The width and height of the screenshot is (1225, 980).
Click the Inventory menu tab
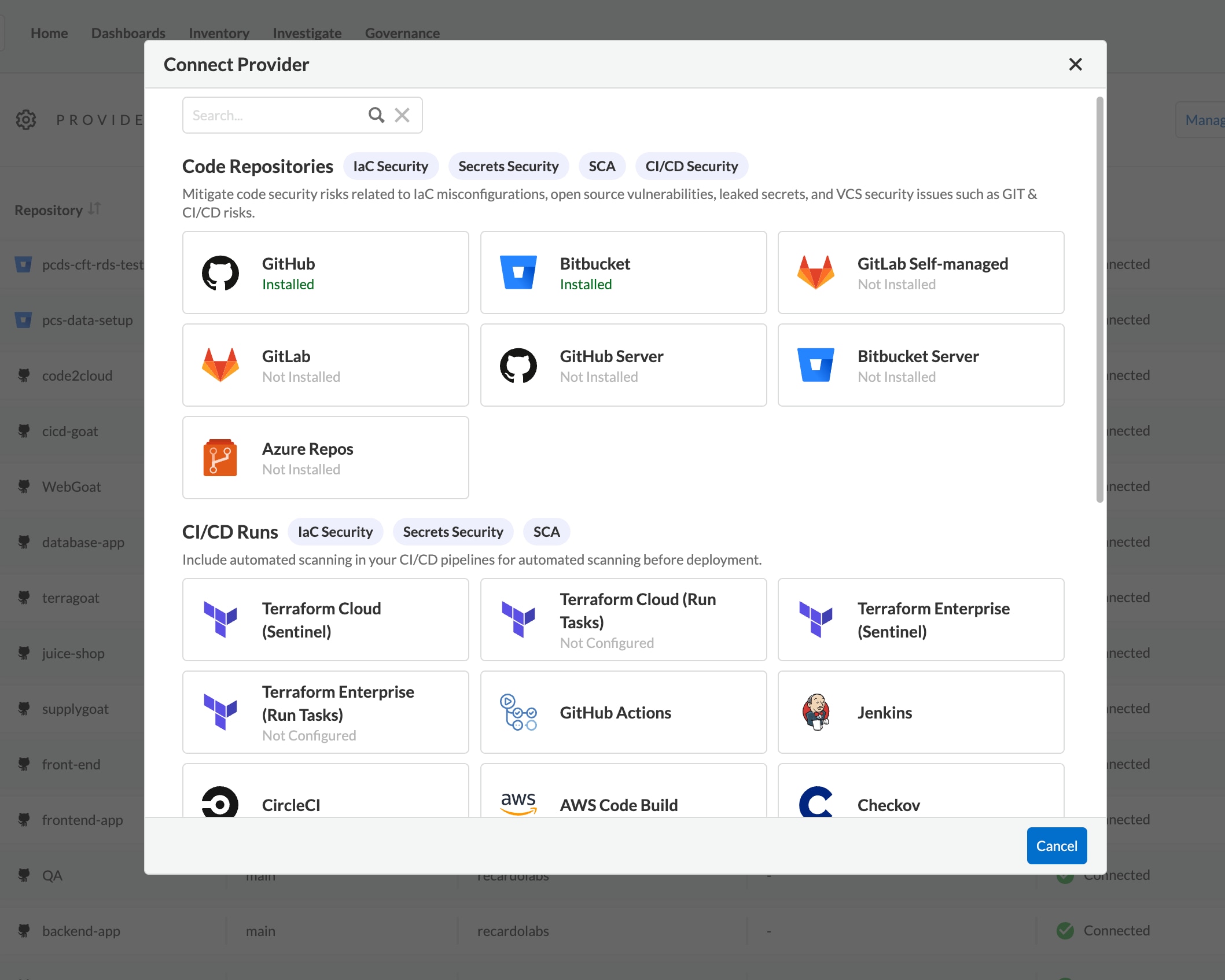[219, 32]
